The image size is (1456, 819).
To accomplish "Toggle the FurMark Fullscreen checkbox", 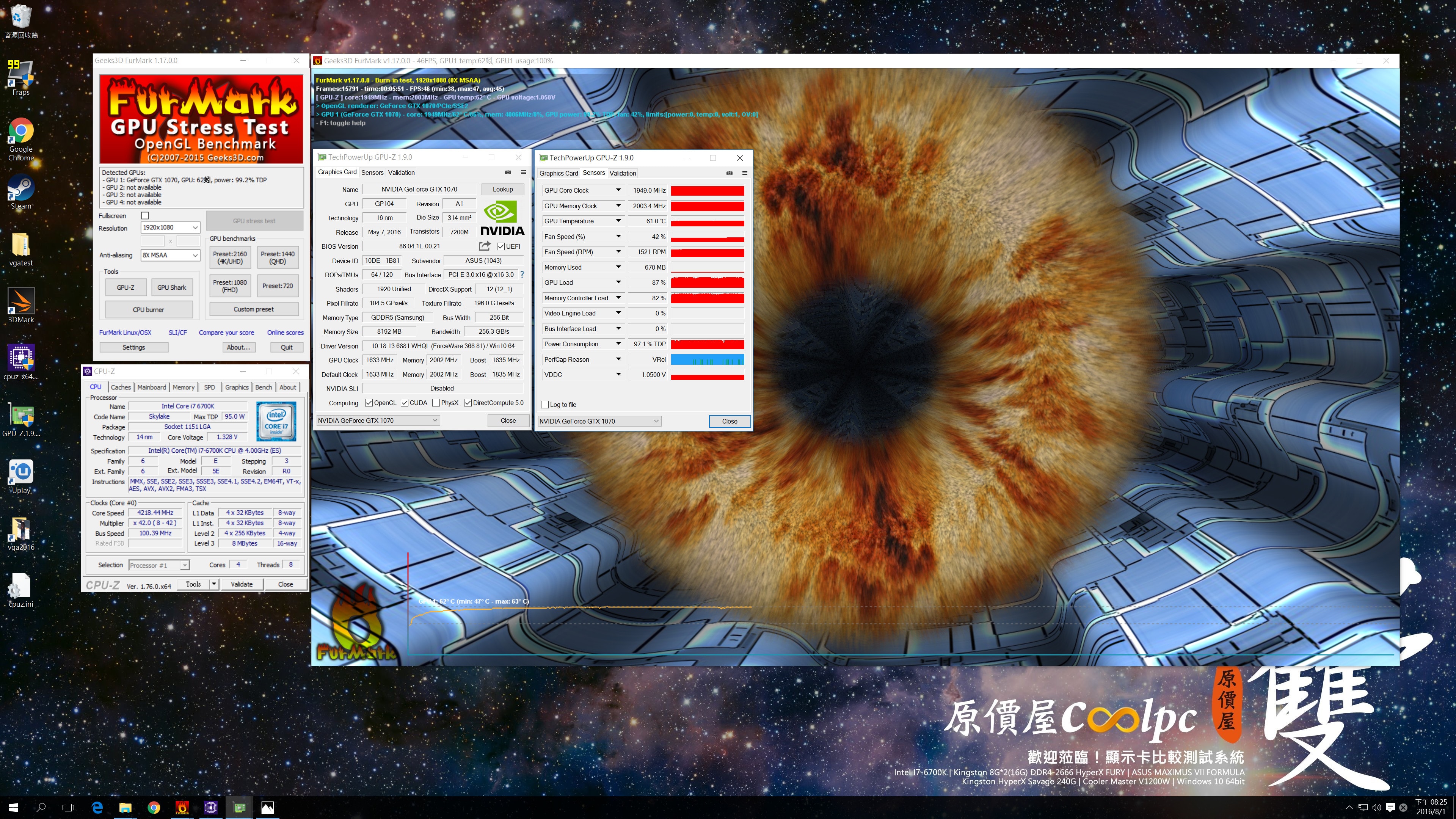I will pos(145,215).
